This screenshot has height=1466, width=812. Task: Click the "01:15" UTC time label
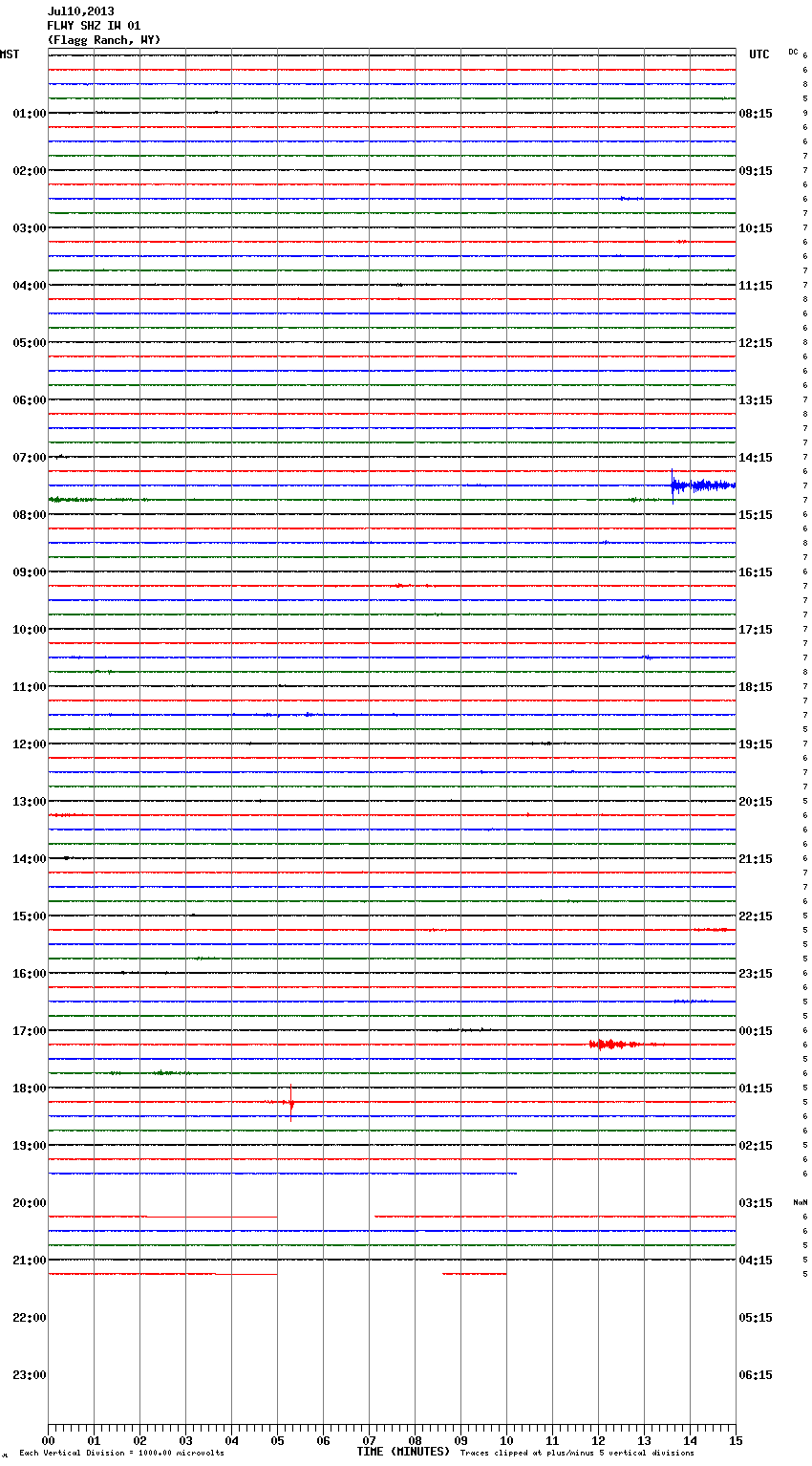point(756,1089)
